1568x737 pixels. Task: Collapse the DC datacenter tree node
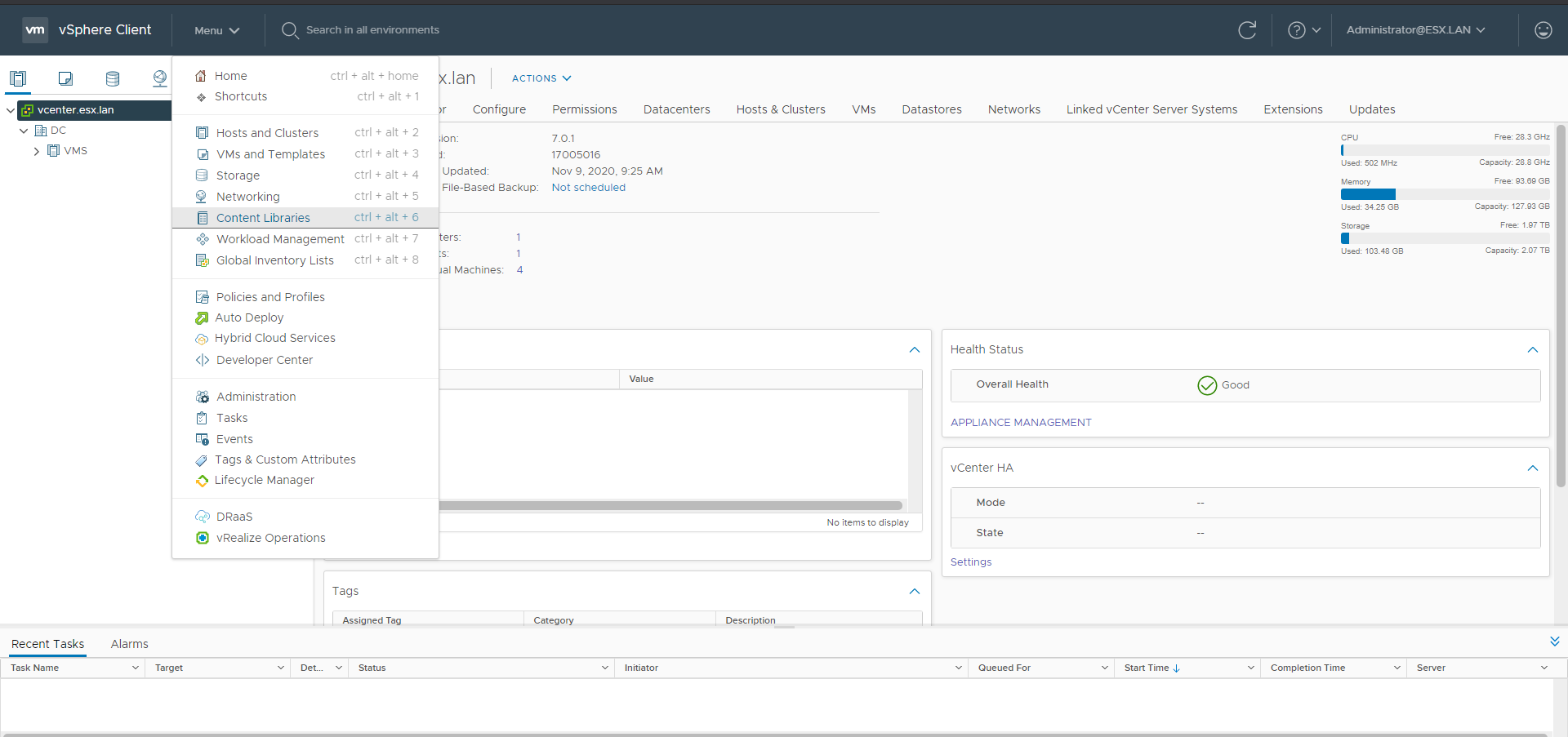coord(24,131)
